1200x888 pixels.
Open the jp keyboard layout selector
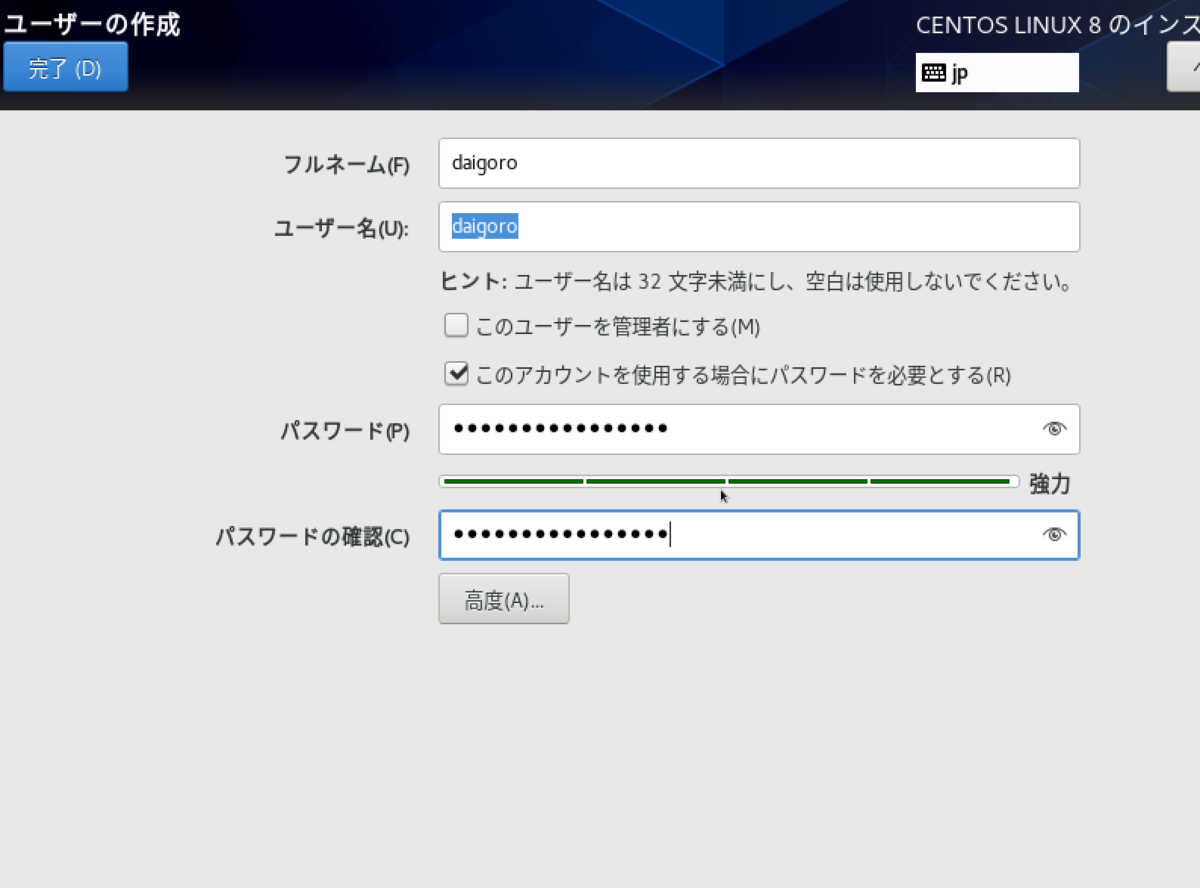pos(997,71)
